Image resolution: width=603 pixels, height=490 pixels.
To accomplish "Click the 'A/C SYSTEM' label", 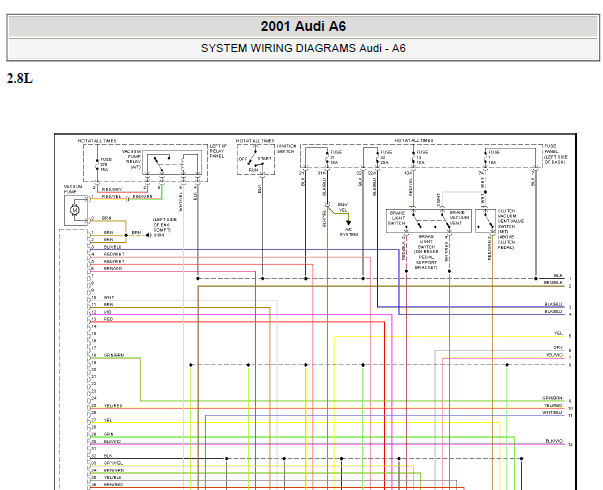I will pyautogui.click(x=349, y=232).
